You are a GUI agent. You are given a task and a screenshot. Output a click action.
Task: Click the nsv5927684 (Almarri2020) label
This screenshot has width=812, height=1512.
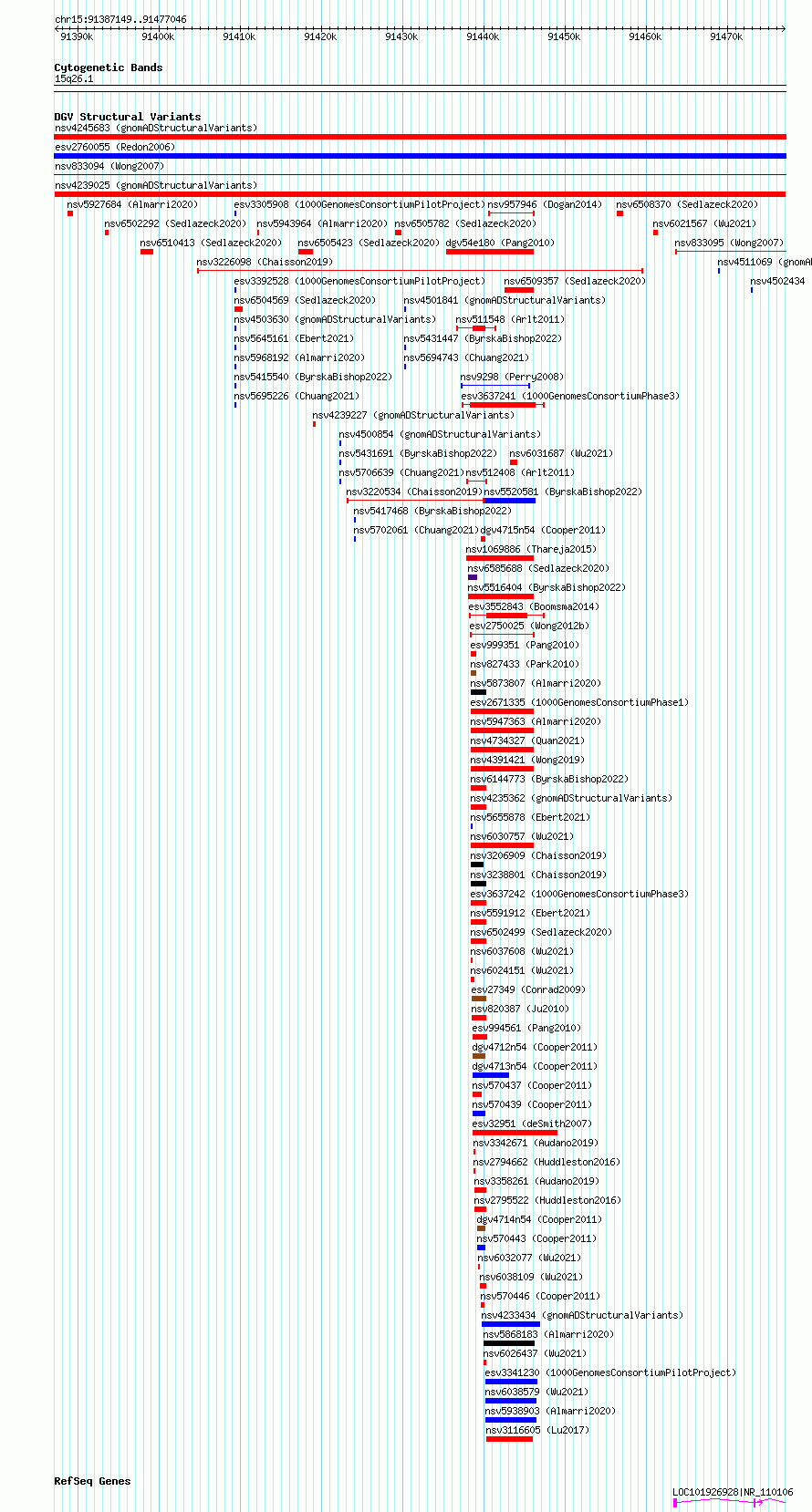[x=132, y=204]
